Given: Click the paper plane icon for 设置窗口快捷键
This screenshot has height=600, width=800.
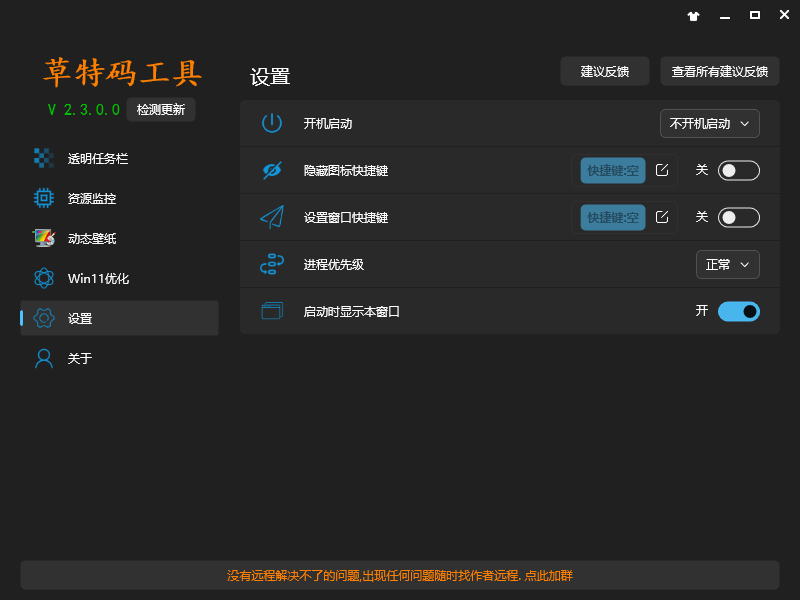Looking at the screenshot, I should coord(272,217).
